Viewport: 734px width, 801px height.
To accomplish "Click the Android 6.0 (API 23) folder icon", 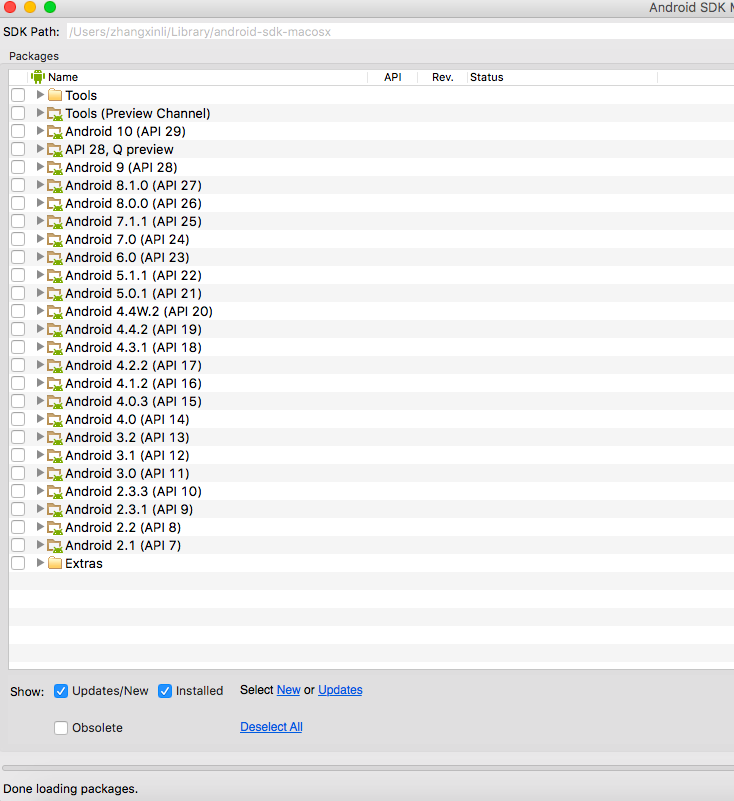I will 55,257.
